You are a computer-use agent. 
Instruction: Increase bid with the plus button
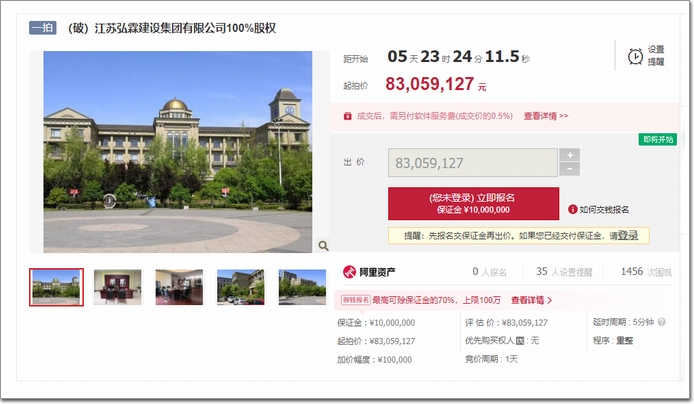coord(570,155)
